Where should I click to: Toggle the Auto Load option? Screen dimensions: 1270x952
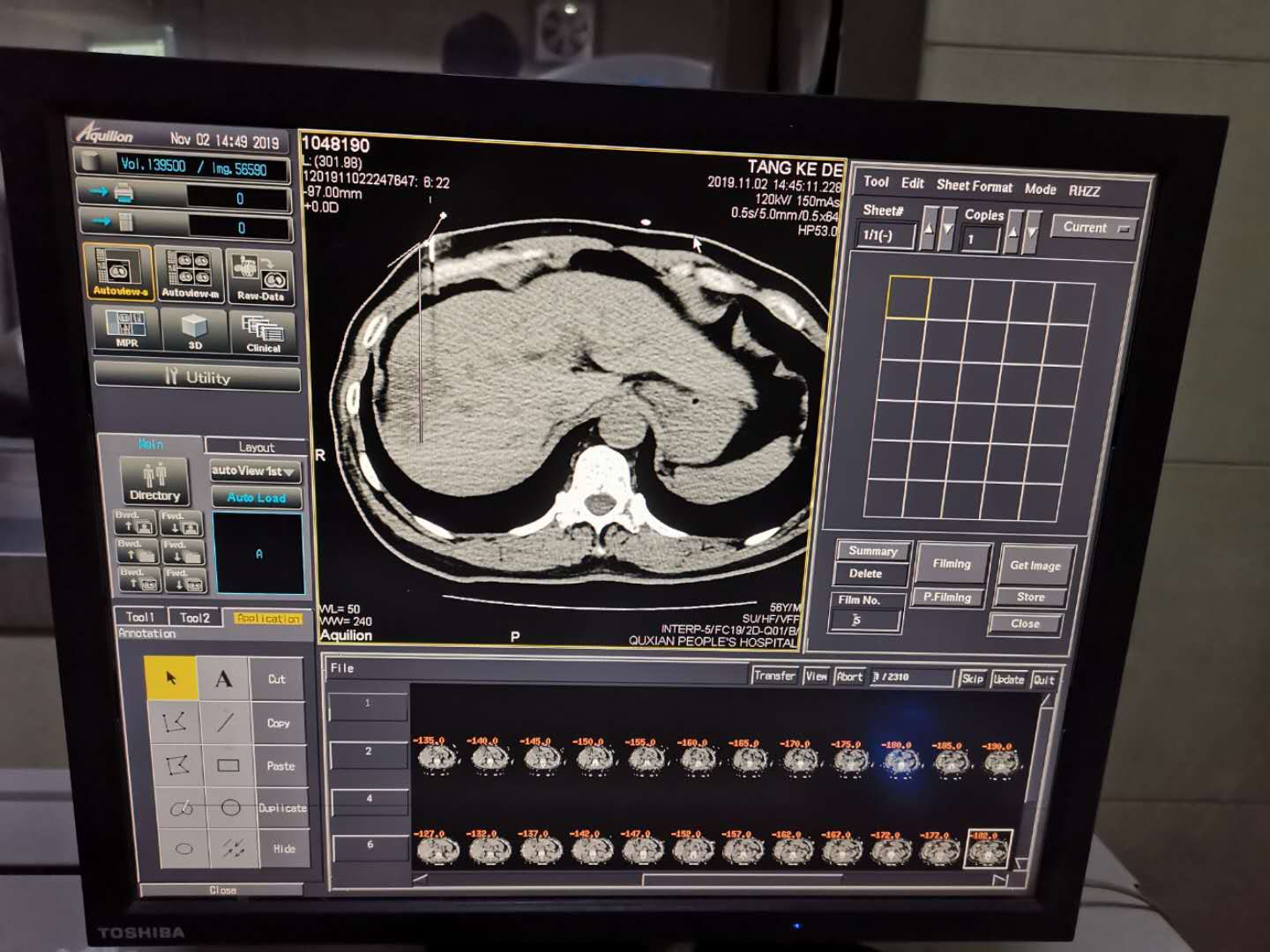257,498
